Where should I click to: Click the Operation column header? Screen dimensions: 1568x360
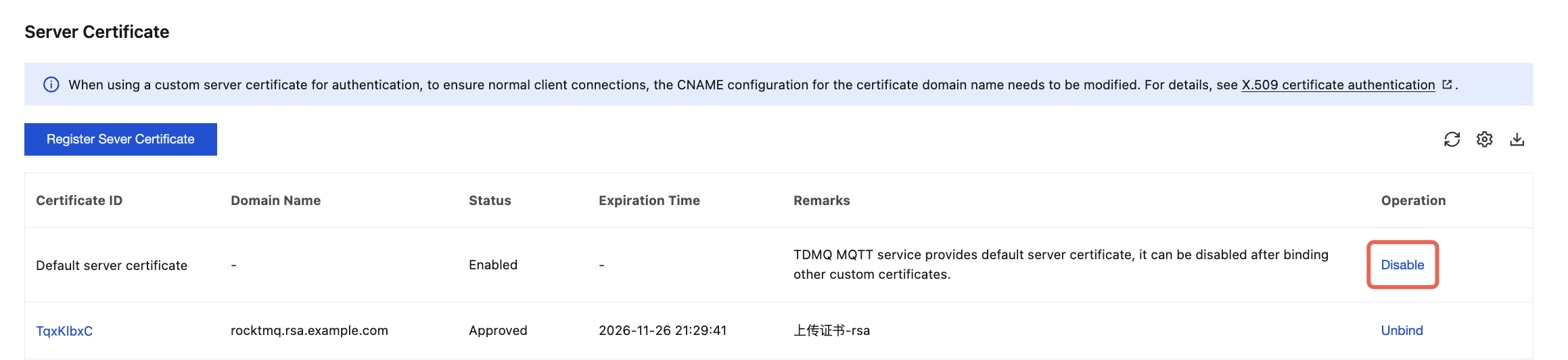coord(1413,200)
